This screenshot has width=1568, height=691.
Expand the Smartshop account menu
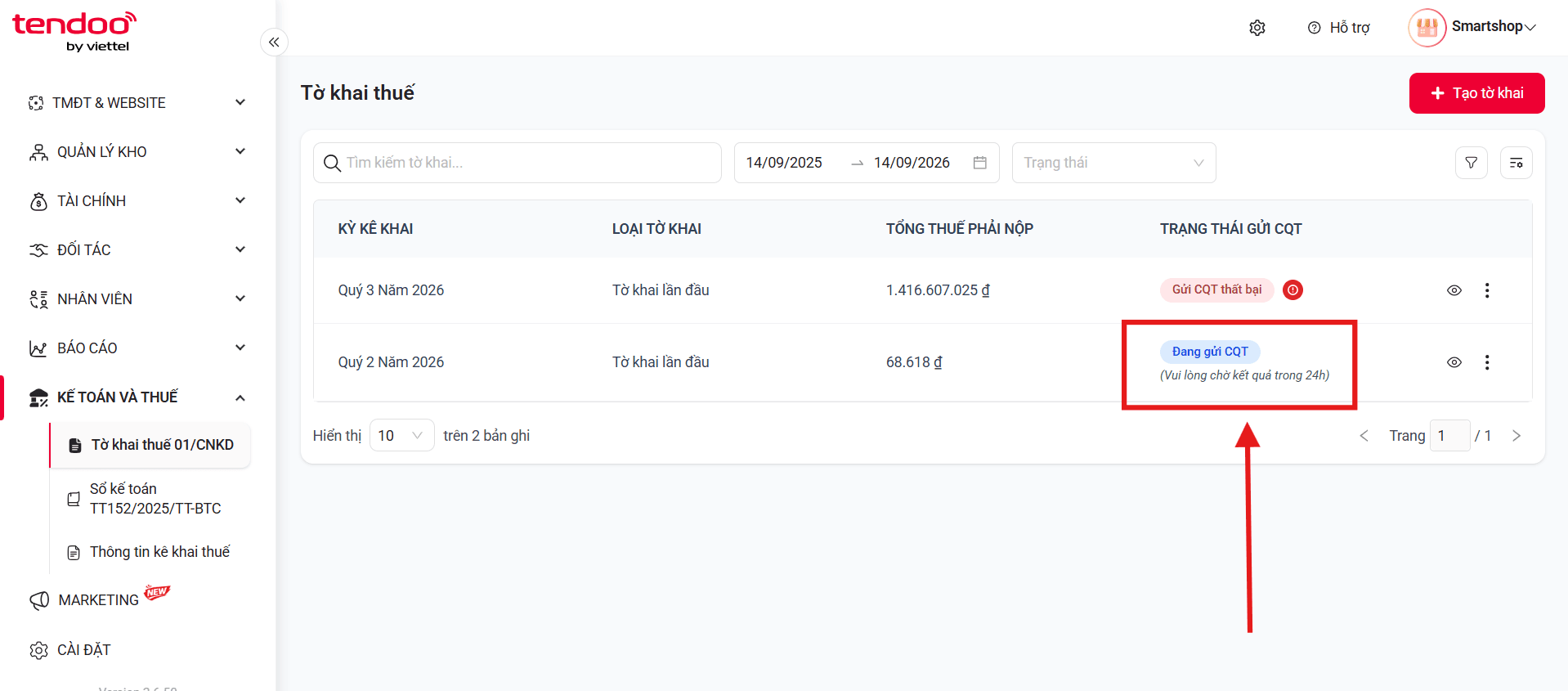(1472, 28)
